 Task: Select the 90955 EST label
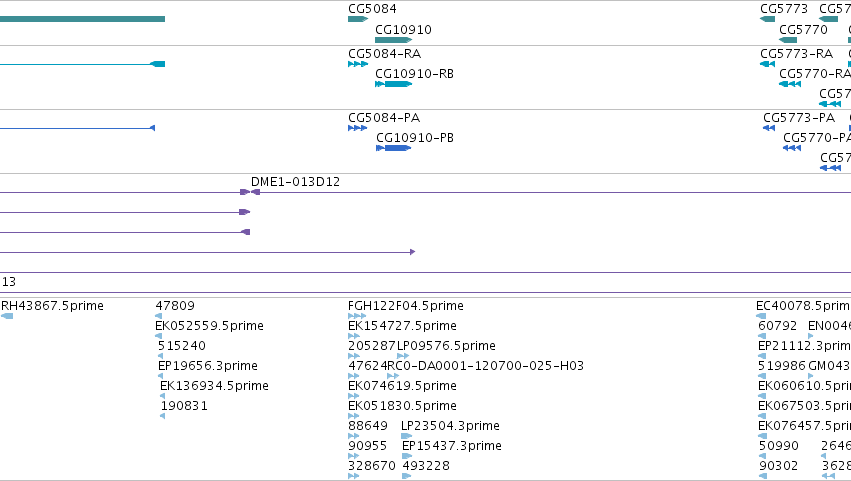pyautogui.click(x=367, y=446)
